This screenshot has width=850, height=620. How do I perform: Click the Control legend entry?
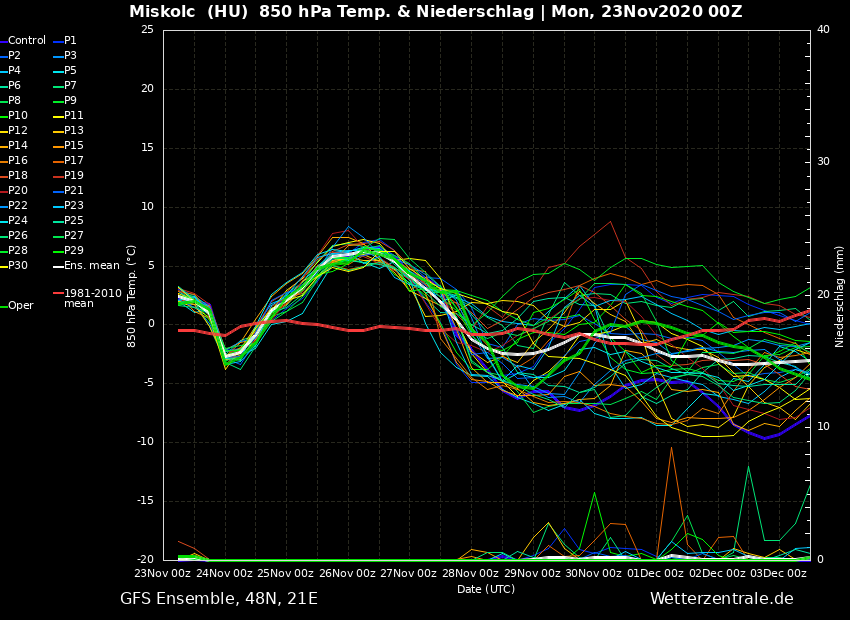pos(27,41)
